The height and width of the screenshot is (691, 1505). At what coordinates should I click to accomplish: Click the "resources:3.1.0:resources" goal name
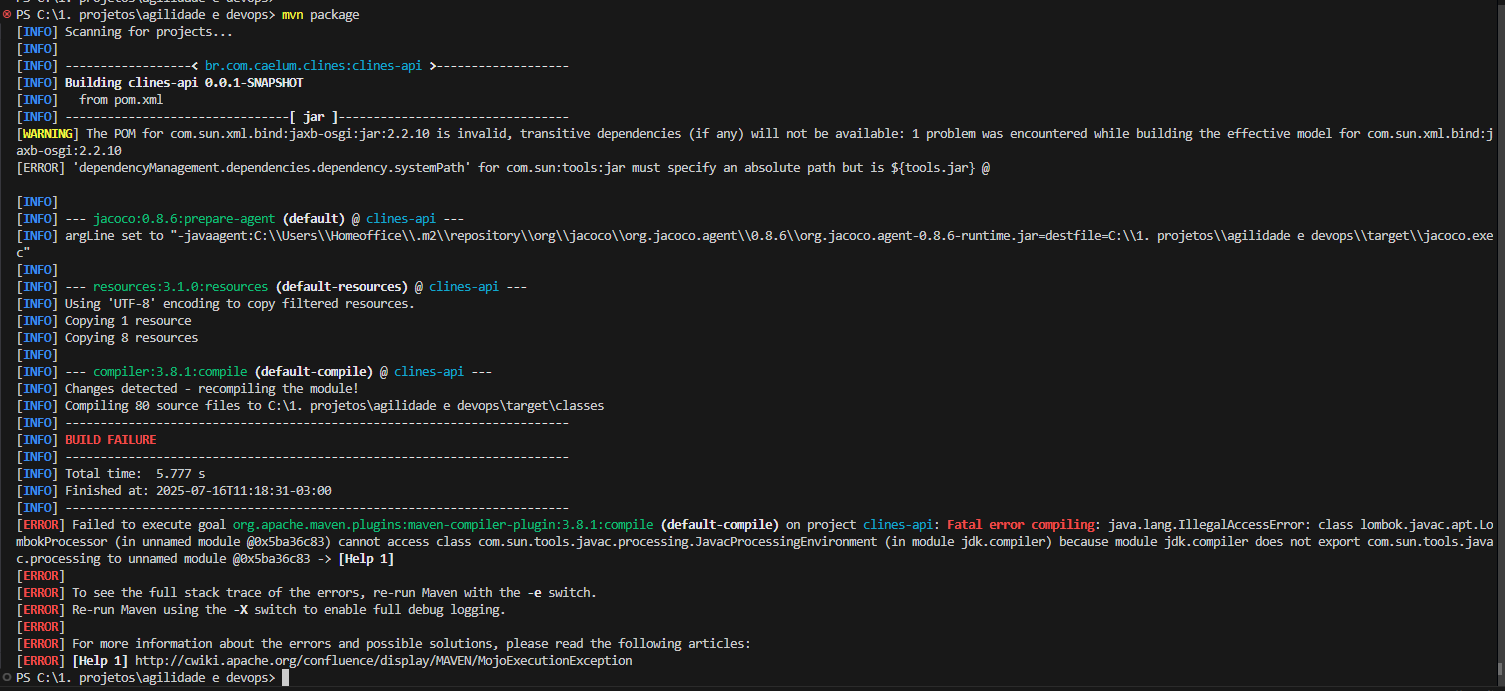181,287
